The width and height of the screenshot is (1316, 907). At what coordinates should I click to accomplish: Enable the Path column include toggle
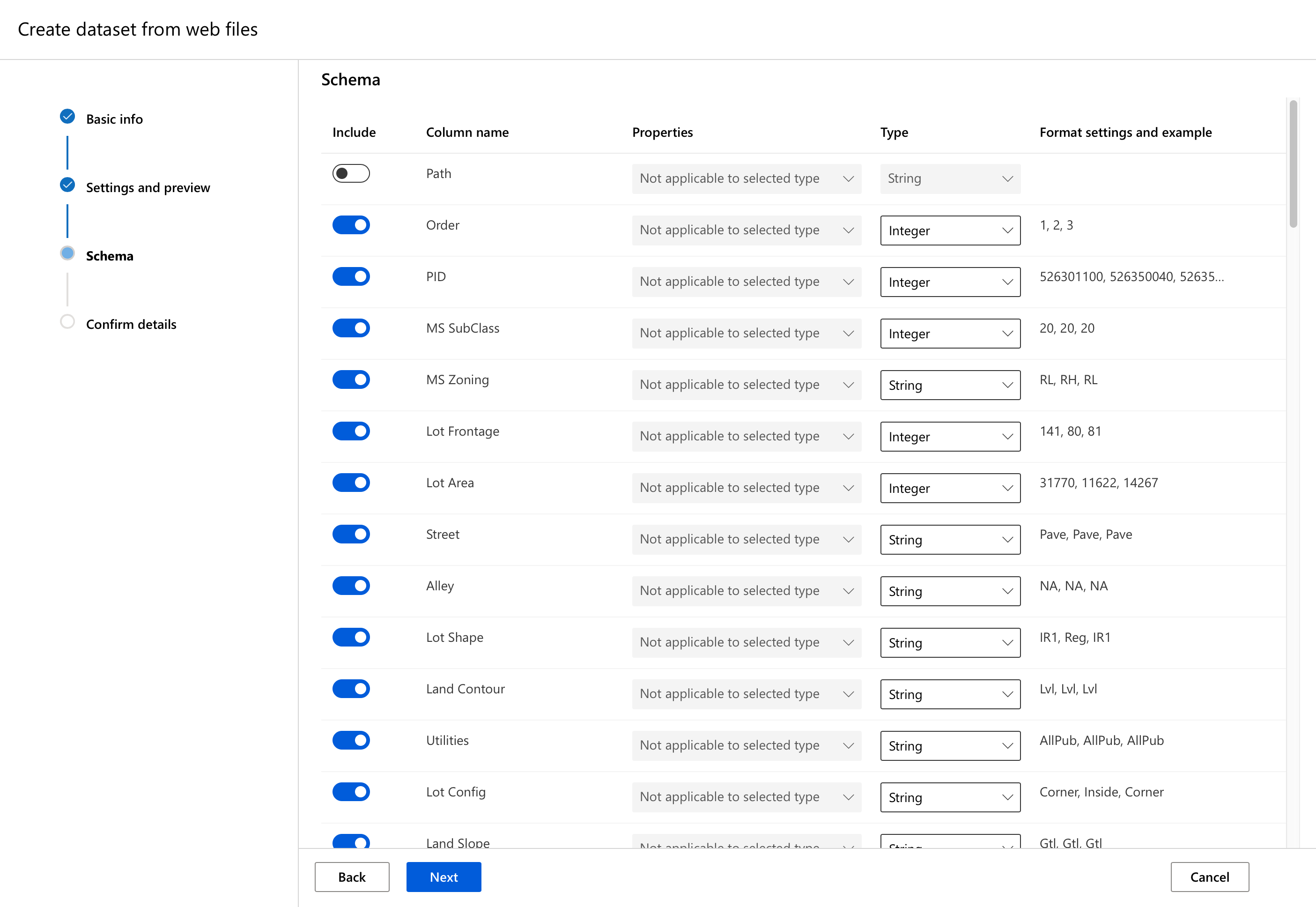[x=351, y=173]
